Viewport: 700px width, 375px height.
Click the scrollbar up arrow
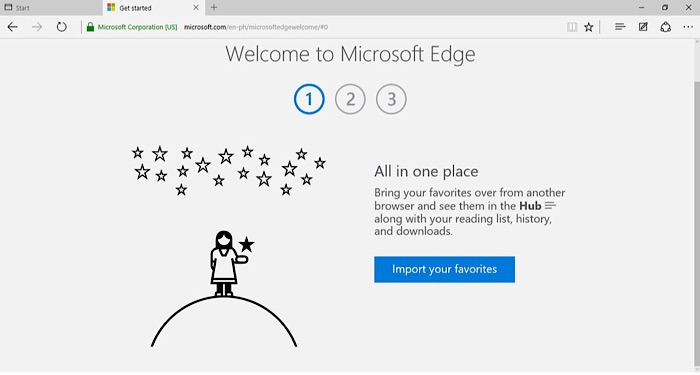pyautogui.click(x=696, y=42)
